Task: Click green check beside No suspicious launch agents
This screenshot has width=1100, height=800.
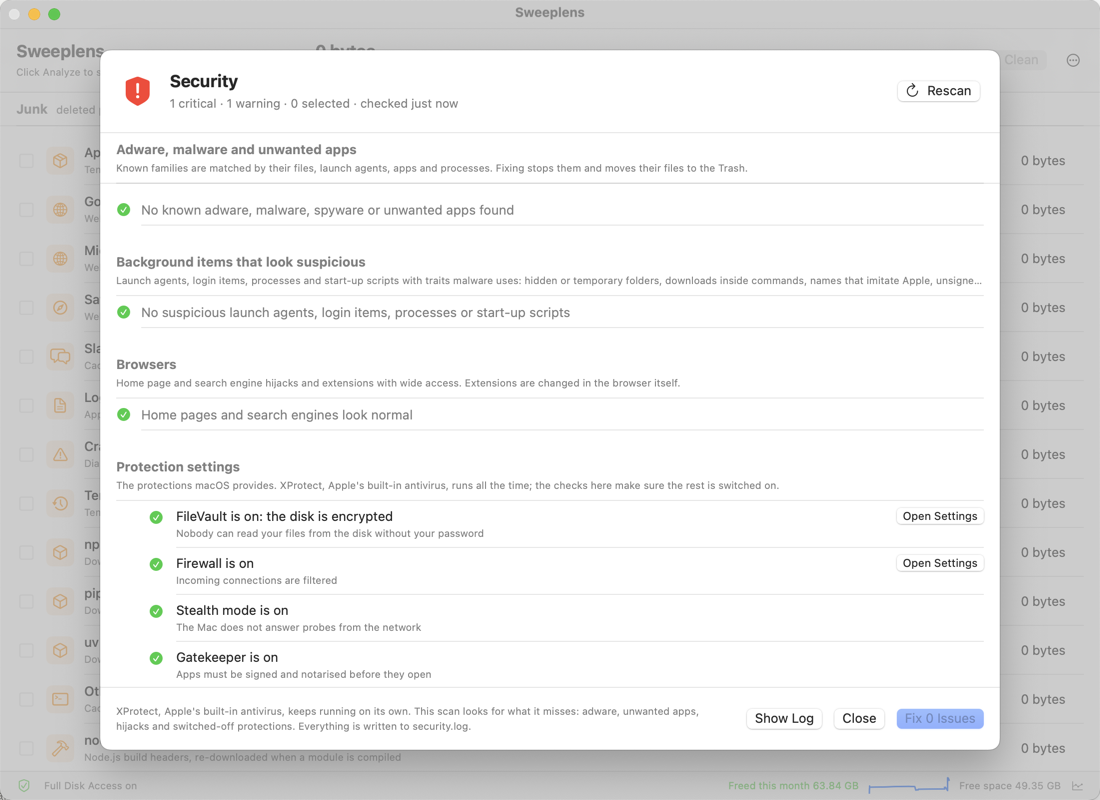Action: tap(123, 312)
